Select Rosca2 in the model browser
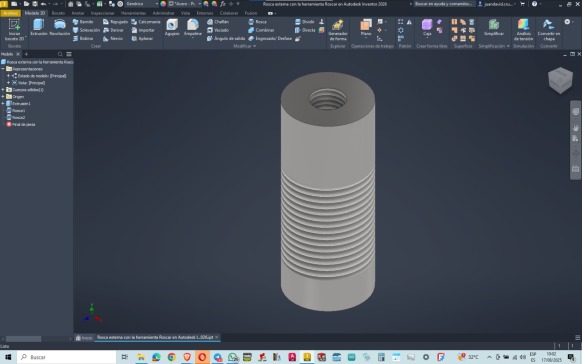 16,117
